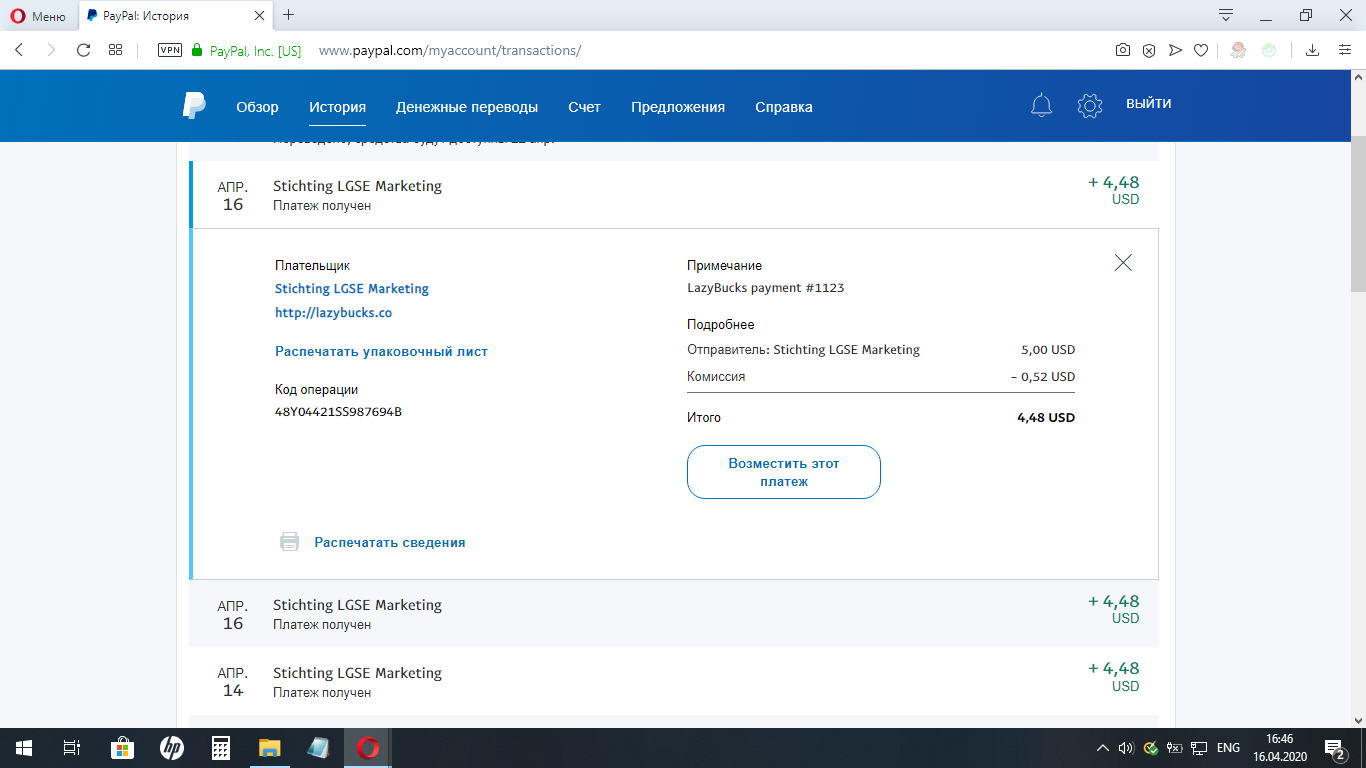Take a snapshot with the camera icon

point(1123,50)
